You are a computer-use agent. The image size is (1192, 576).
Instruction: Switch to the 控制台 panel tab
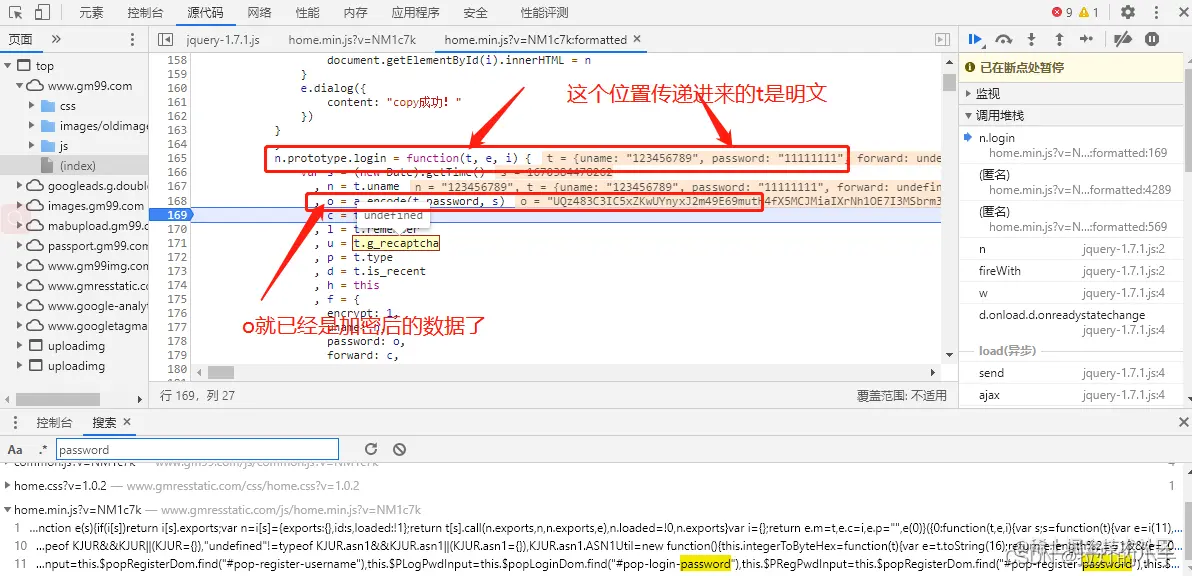click(x=144, y=13)
